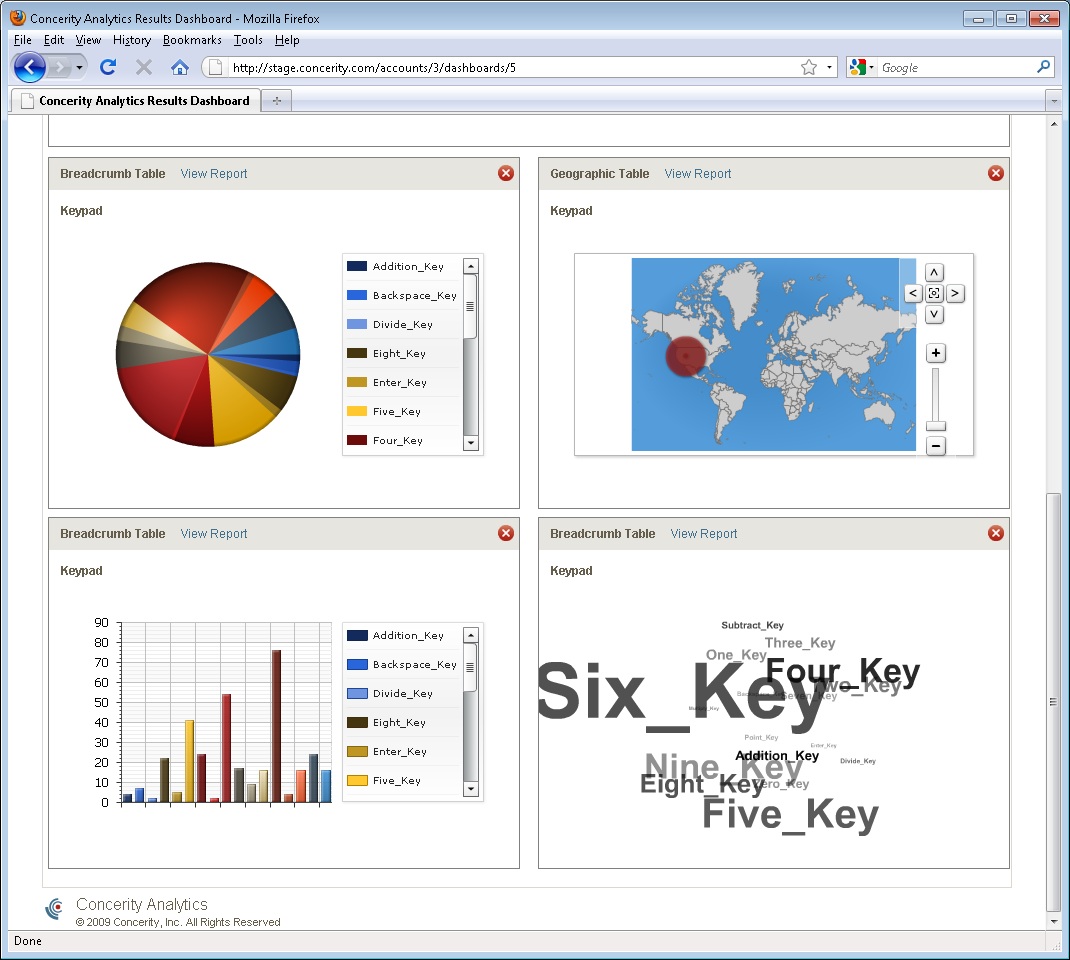This screenshot has height=960, width=1070.
Task: Click the Google search field
Action: (x=957, y=67)
